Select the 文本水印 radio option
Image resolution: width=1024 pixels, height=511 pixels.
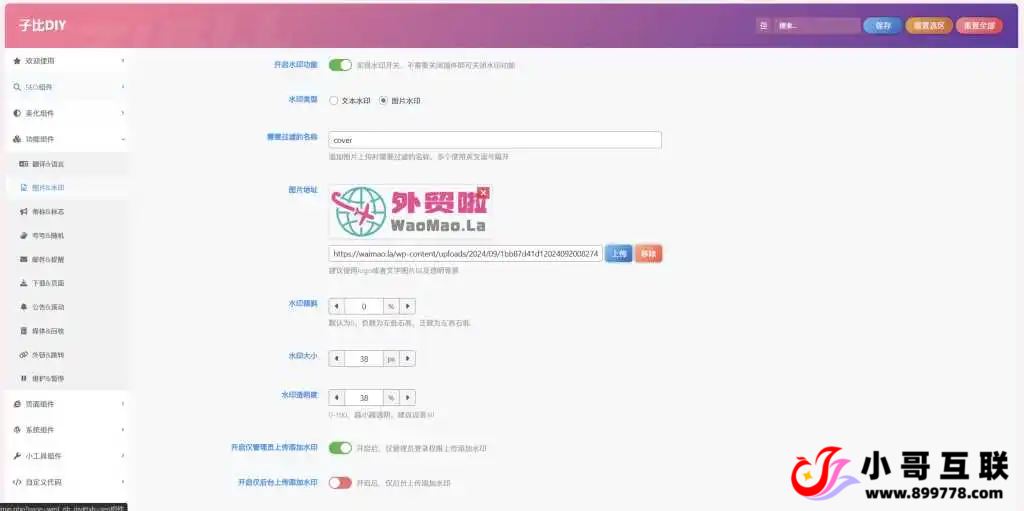click(334, 101)
